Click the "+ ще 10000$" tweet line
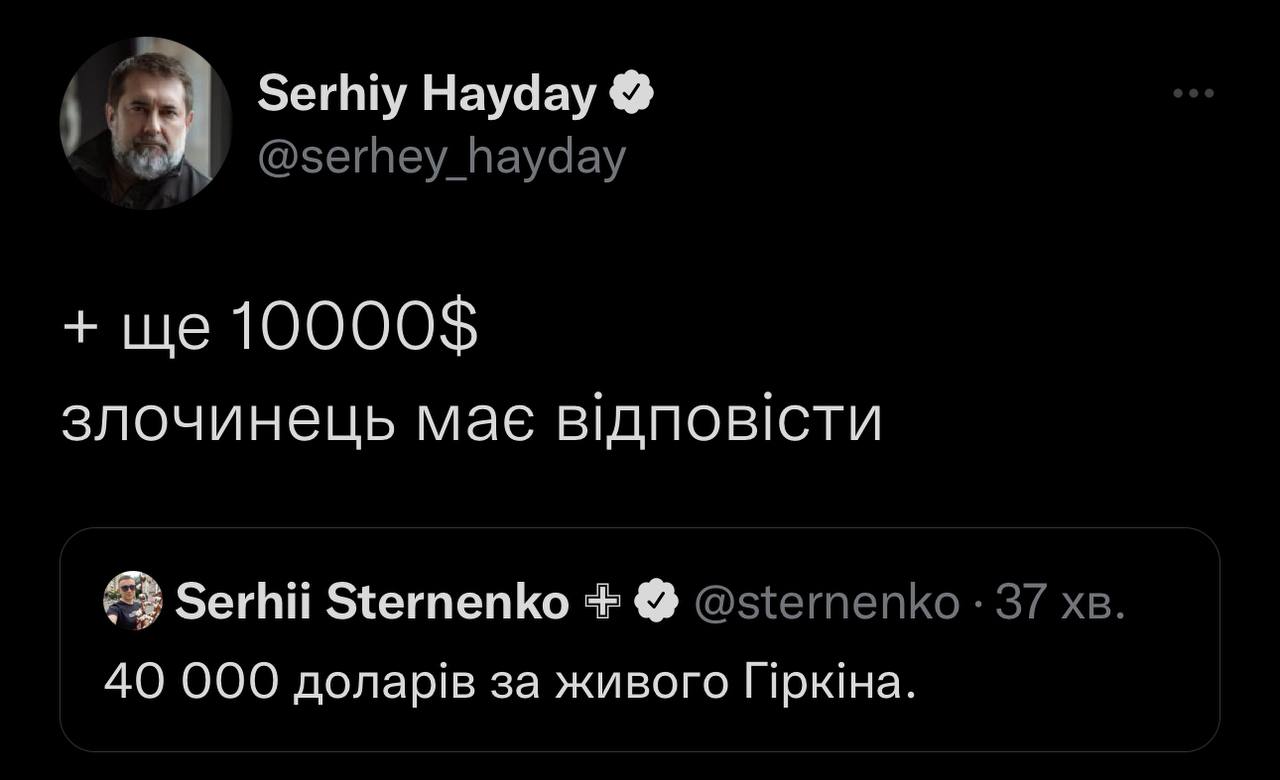 [x=269, y=330]
